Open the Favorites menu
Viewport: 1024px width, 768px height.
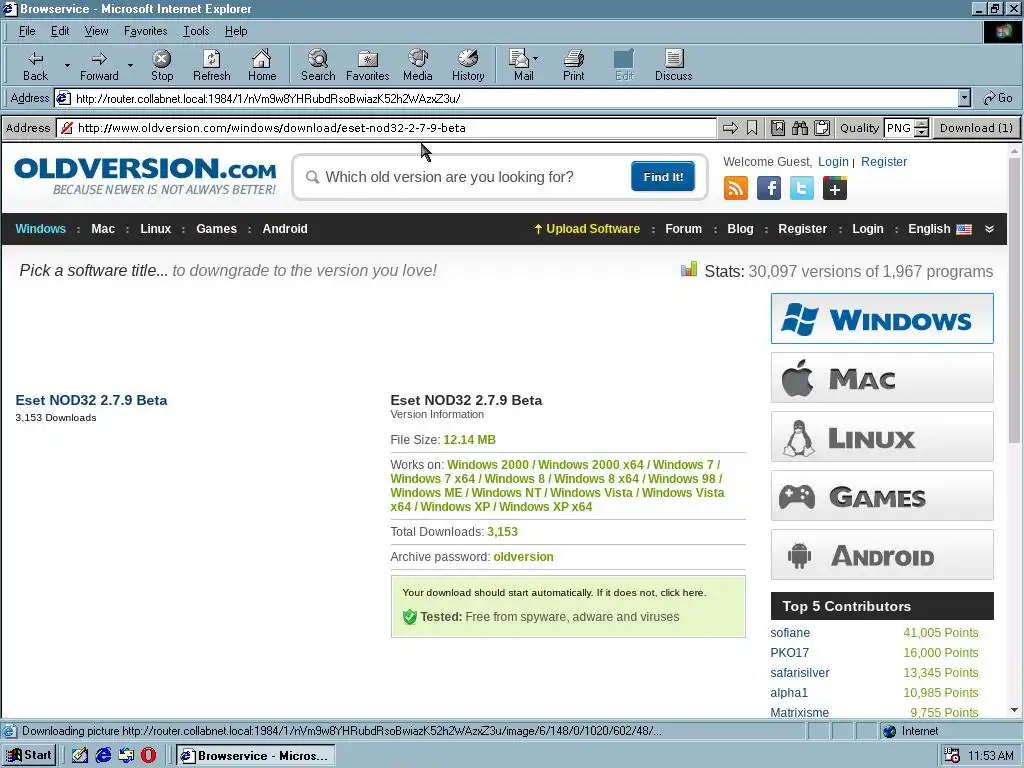click(x=146, y=31)
